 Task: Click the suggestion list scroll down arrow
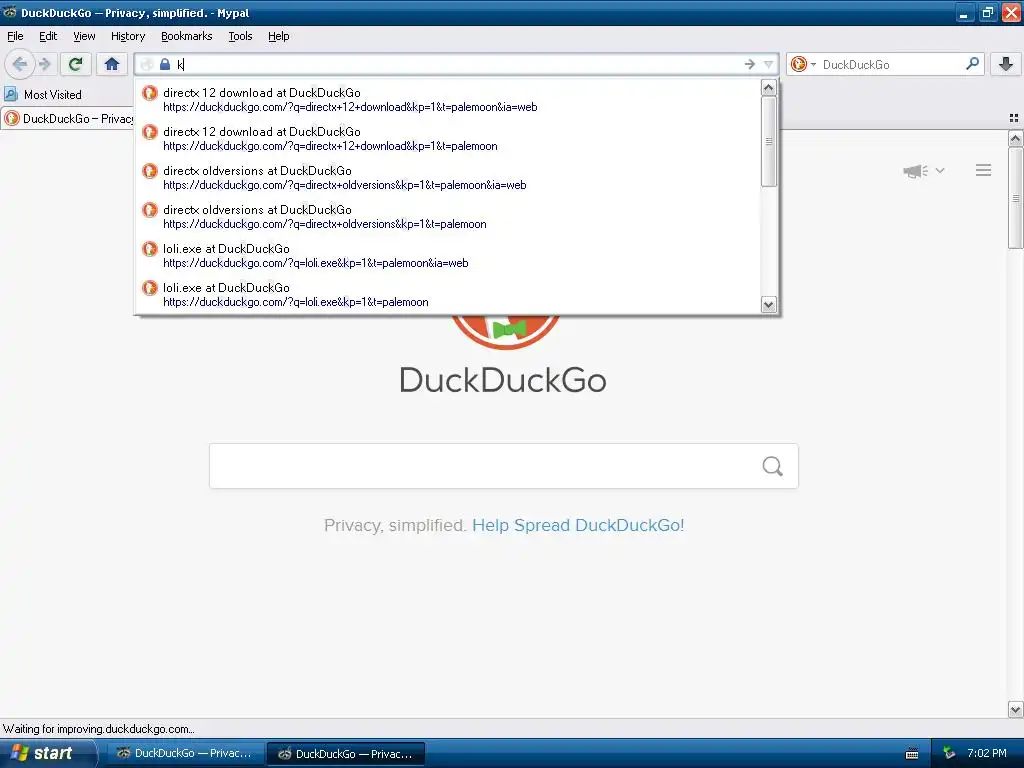769,304
